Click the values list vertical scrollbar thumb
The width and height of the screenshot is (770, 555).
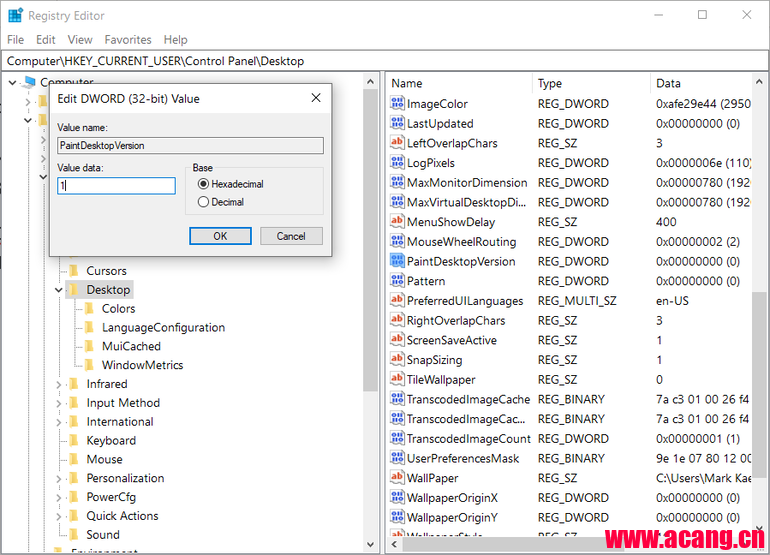[759, 384]
